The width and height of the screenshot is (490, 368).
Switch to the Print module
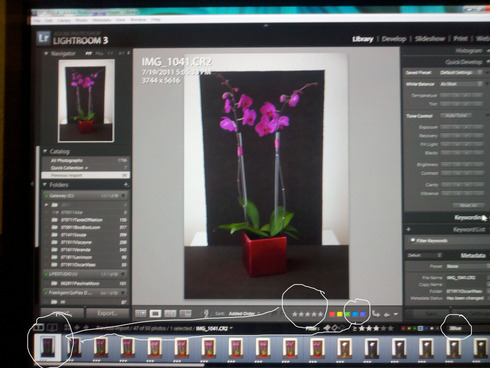point(460,39)
